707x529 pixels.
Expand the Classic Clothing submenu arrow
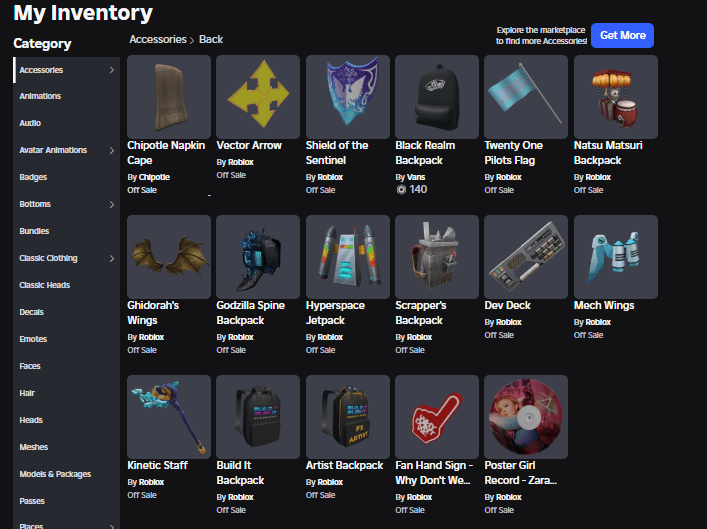[x=112, y=258]
